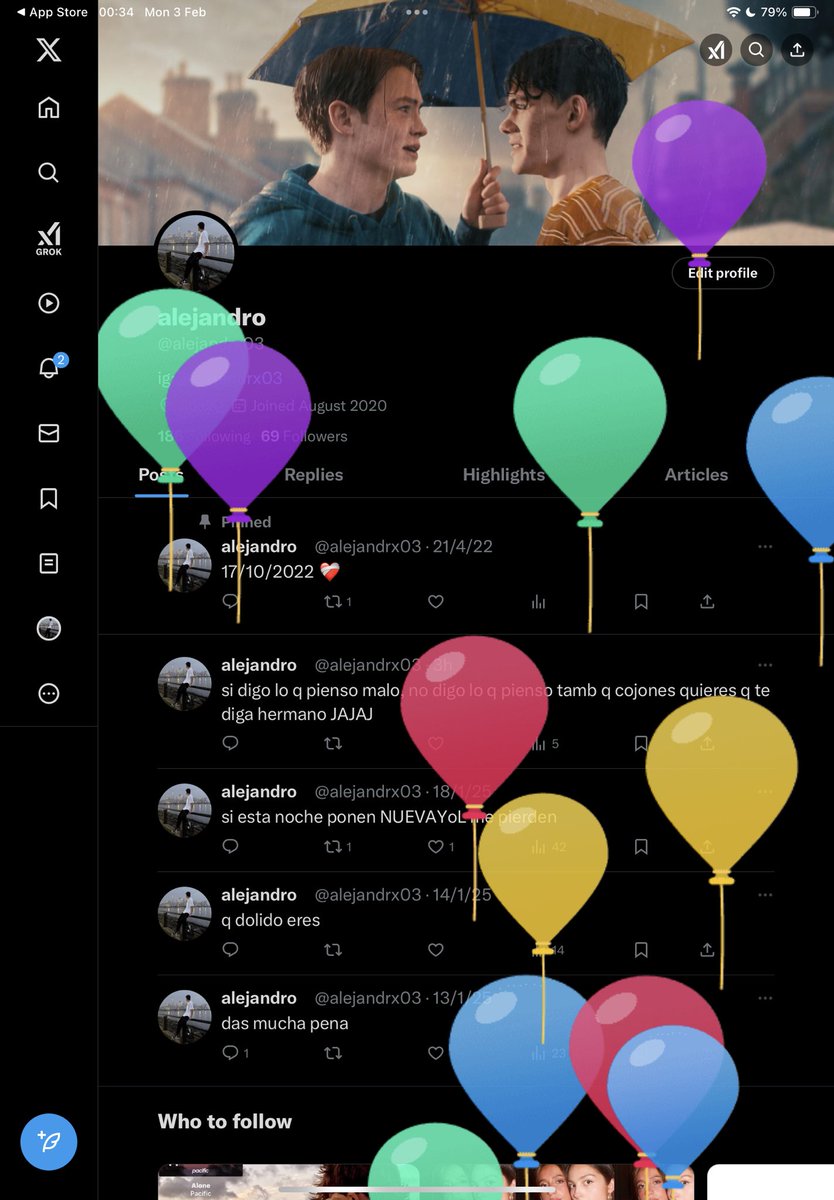Click the Grok icon over the header image
834x1200 pixels.
716,50
